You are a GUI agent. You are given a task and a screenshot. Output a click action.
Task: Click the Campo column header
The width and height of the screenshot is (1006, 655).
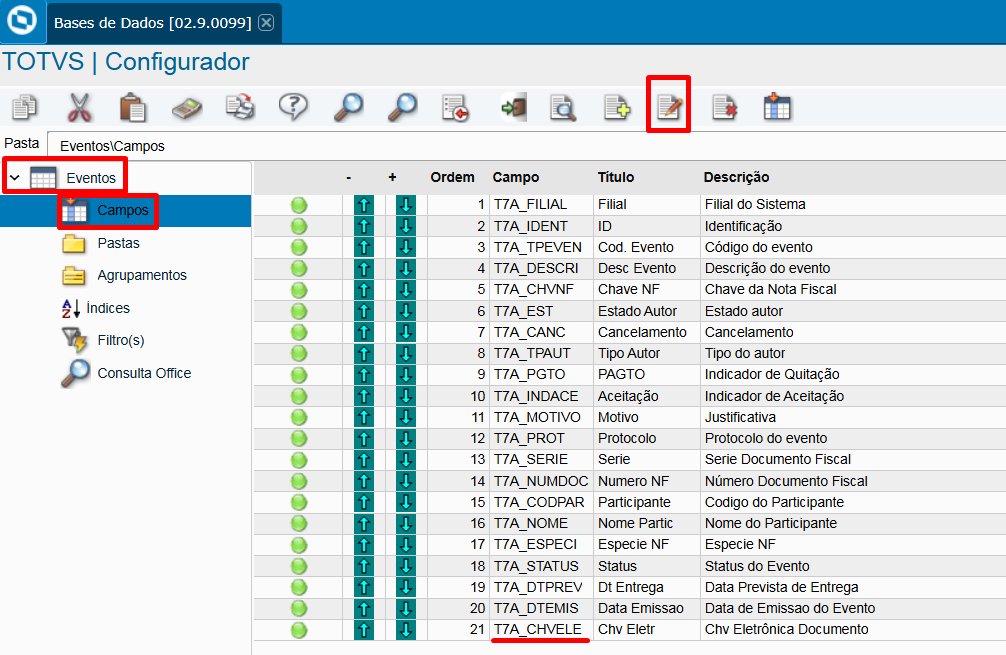(516, 177)
